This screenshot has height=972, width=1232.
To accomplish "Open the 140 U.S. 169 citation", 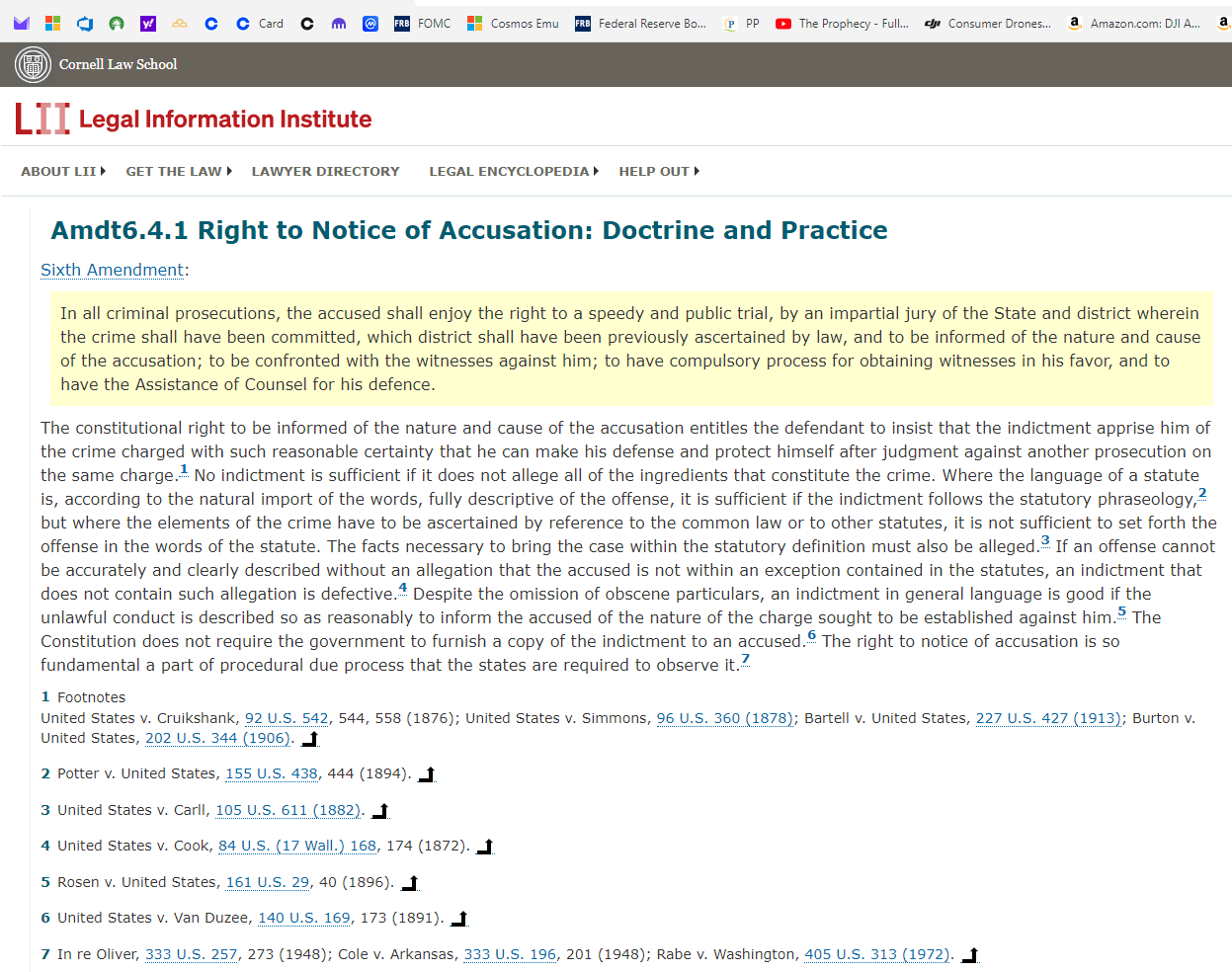I will coord(304,918).
